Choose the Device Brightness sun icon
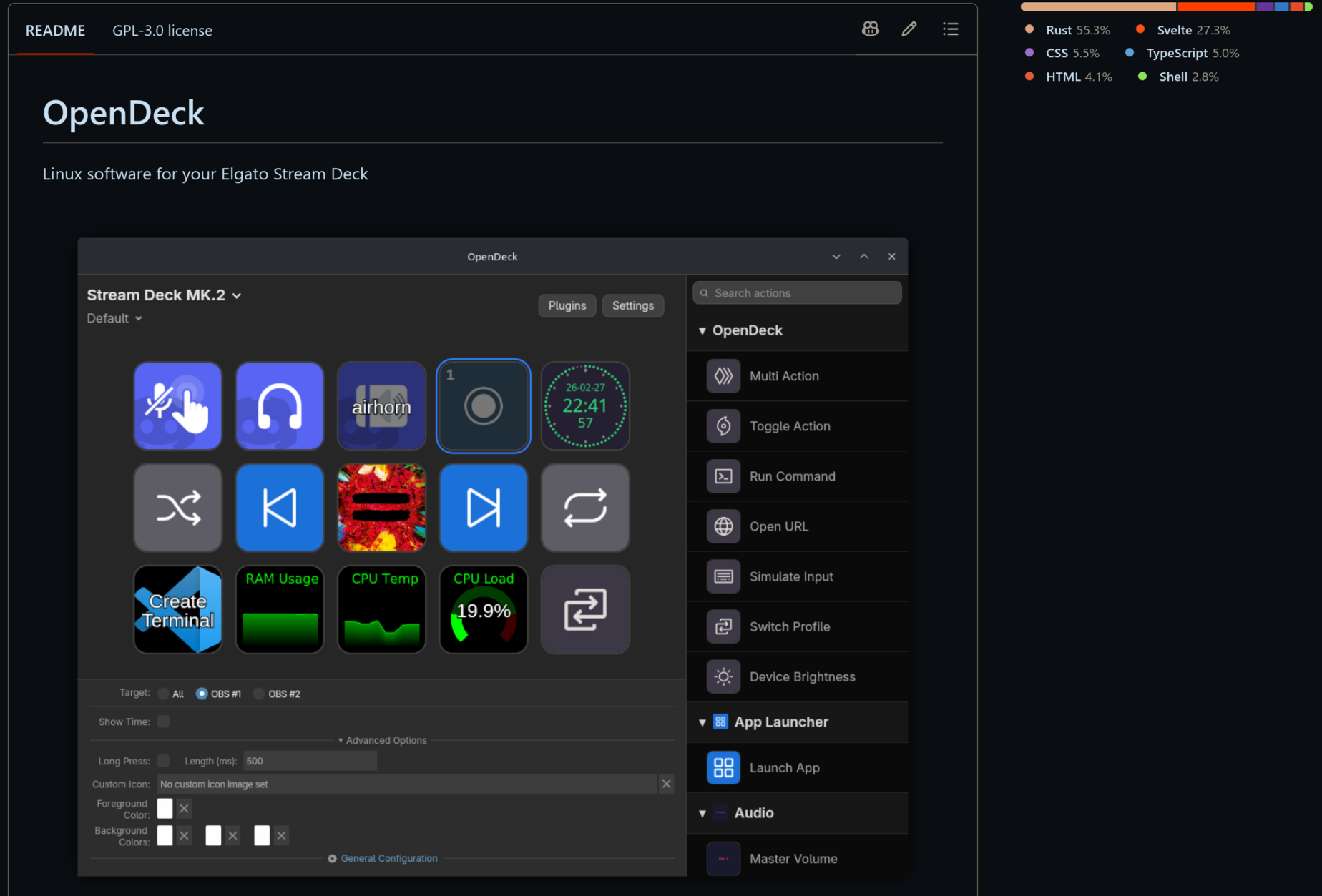 coord(723,676)
